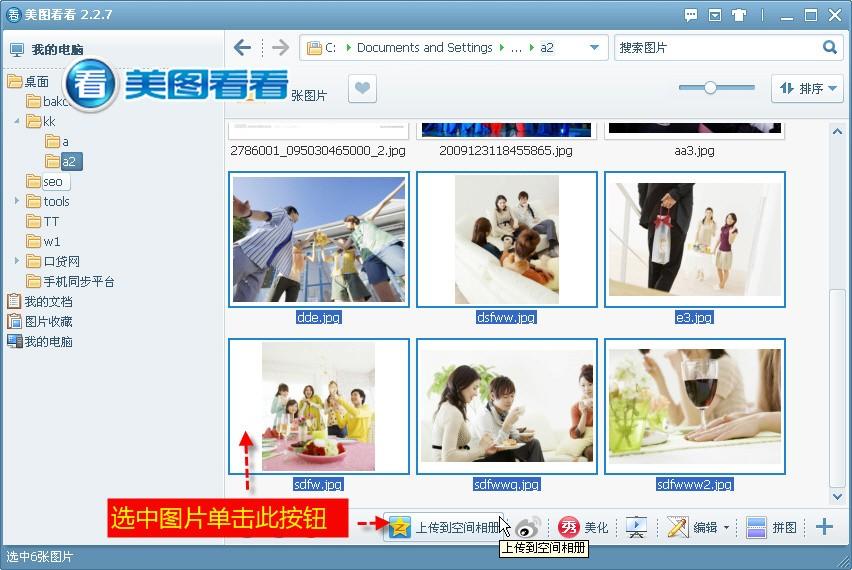852x570 pixels.
Task: Collapse the kk folder tree node
Action: pos(17,121)
